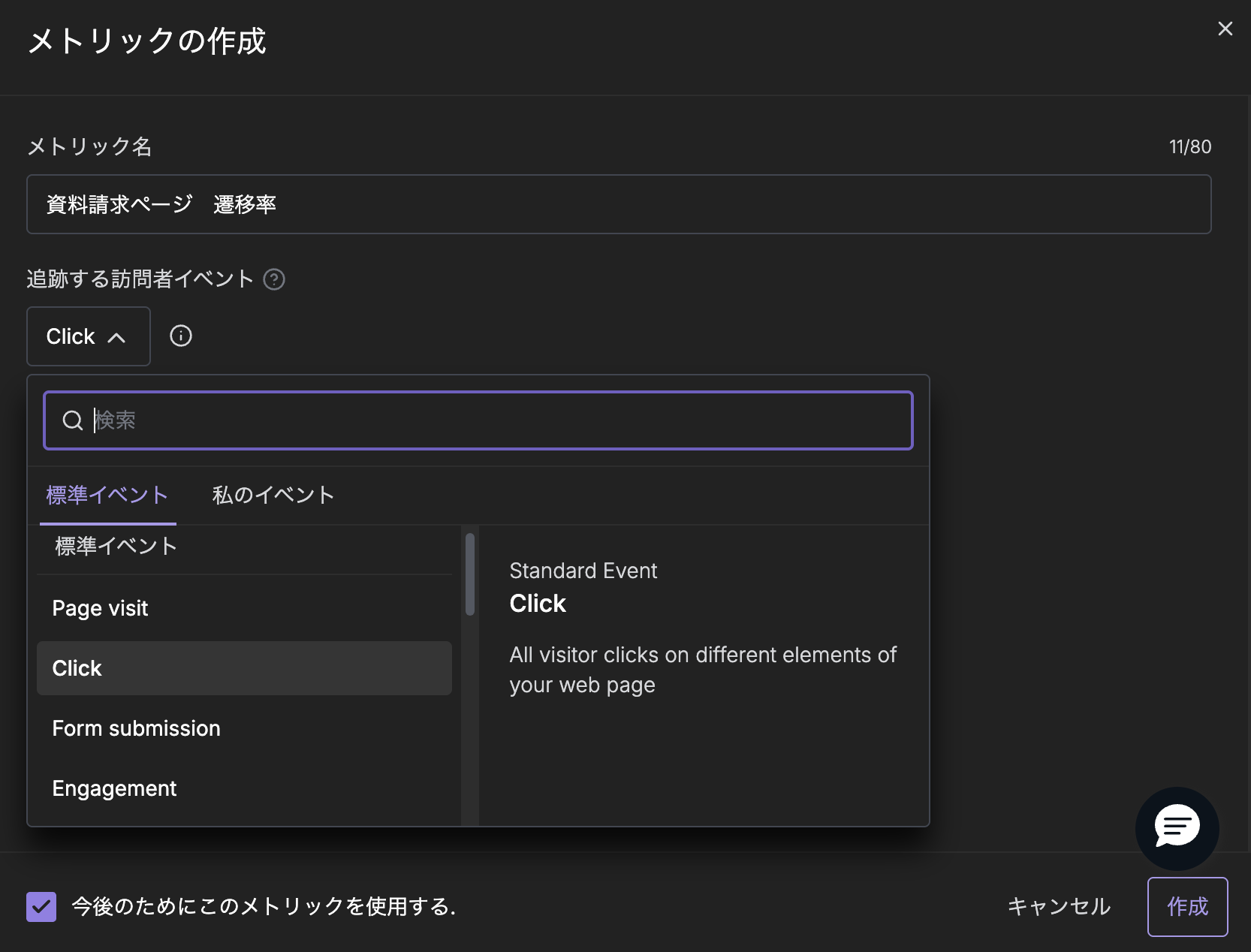The height and width of the screenshot is (952, 1251).
Task: Open the chat support bubble
Action: [1177, 829]
